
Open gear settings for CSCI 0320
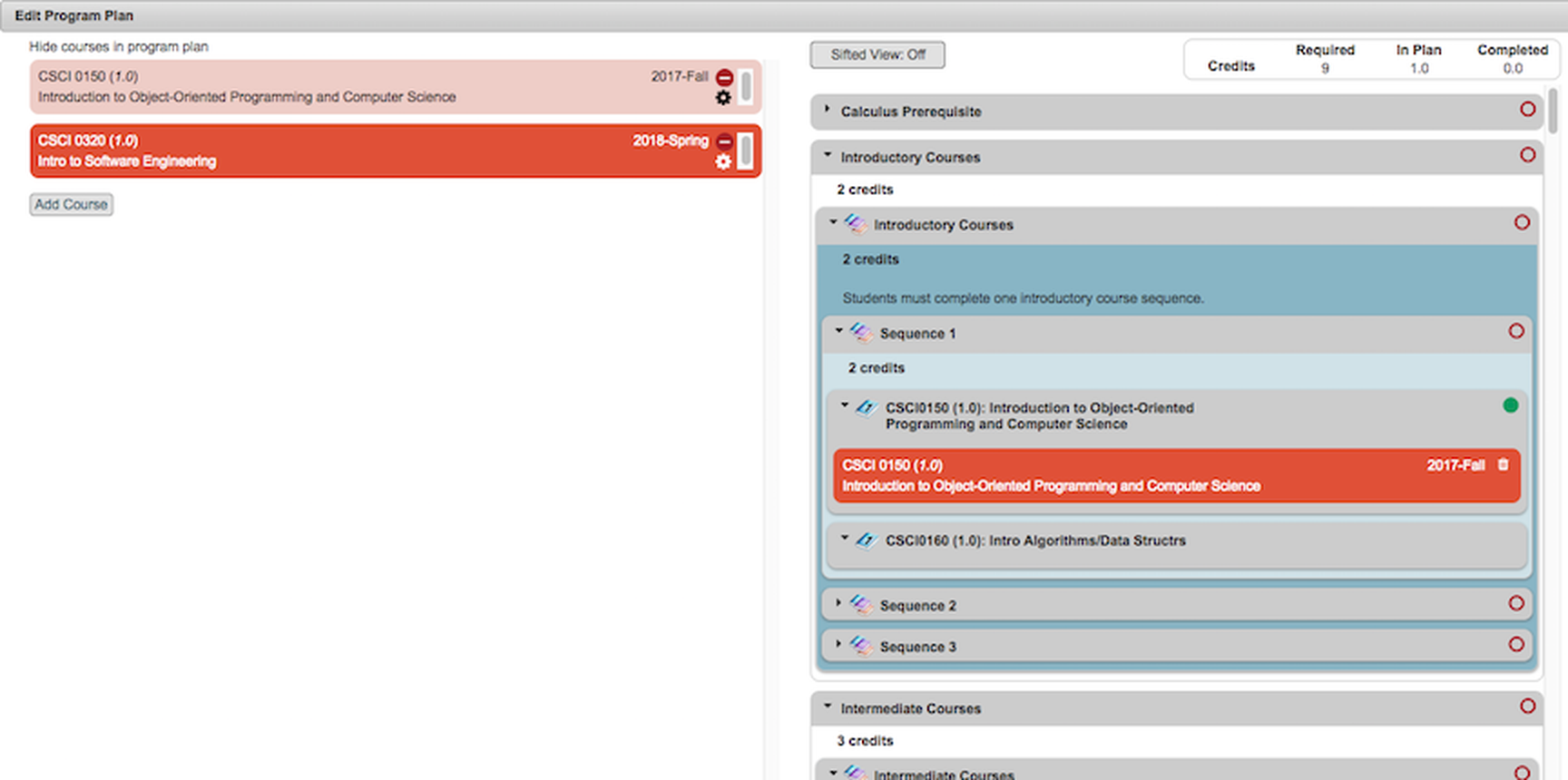pos(723,161)
